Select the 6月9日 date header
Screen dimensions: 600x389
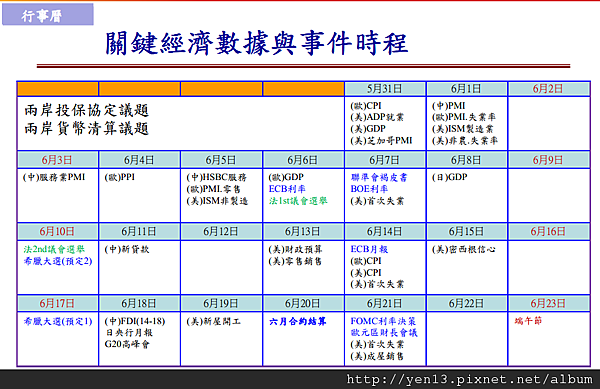point(548,160)
